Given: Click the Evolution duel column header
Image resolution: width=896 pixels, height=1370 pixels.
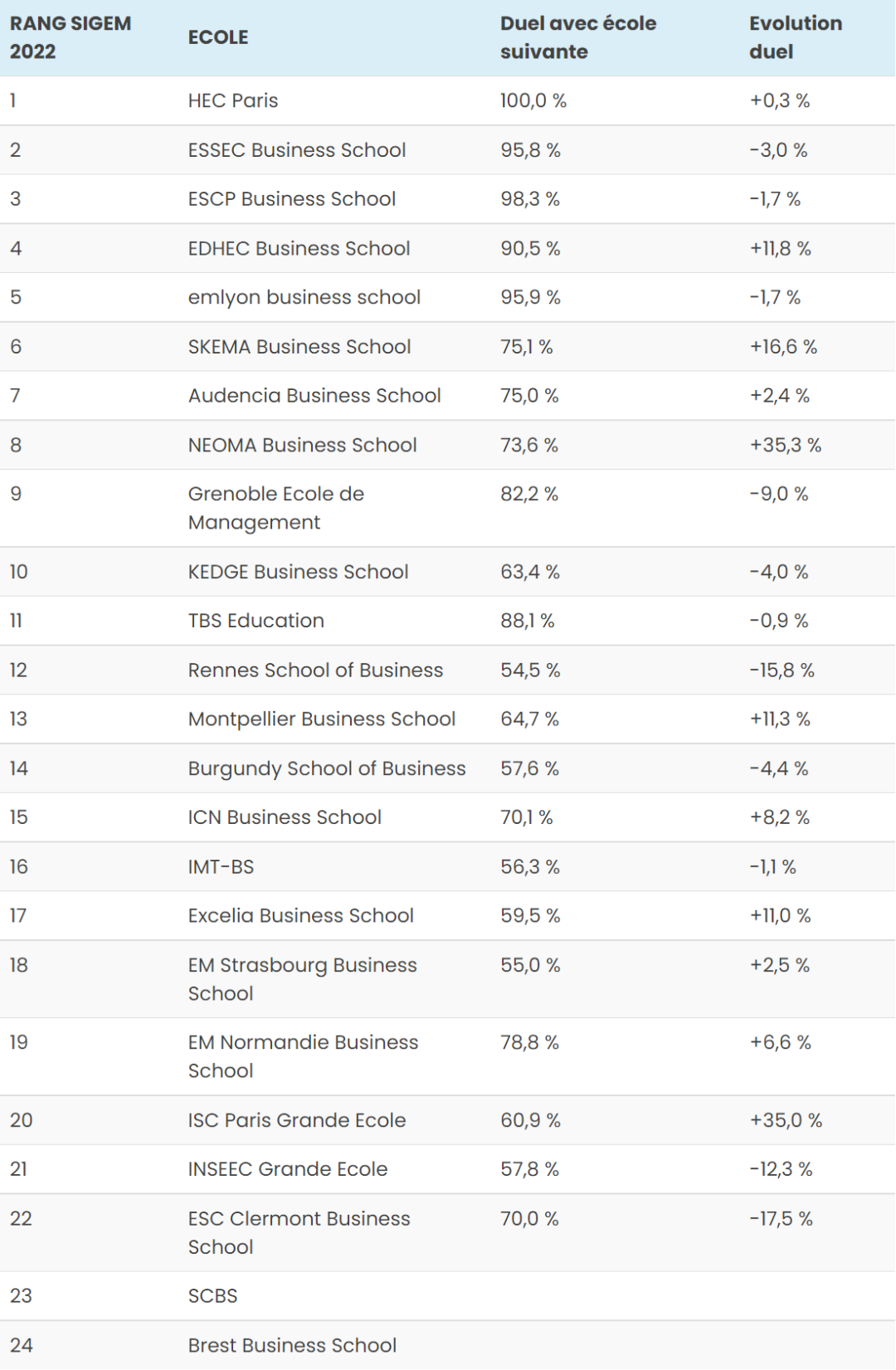Looking at the screenshot, I should pos(795,37).
